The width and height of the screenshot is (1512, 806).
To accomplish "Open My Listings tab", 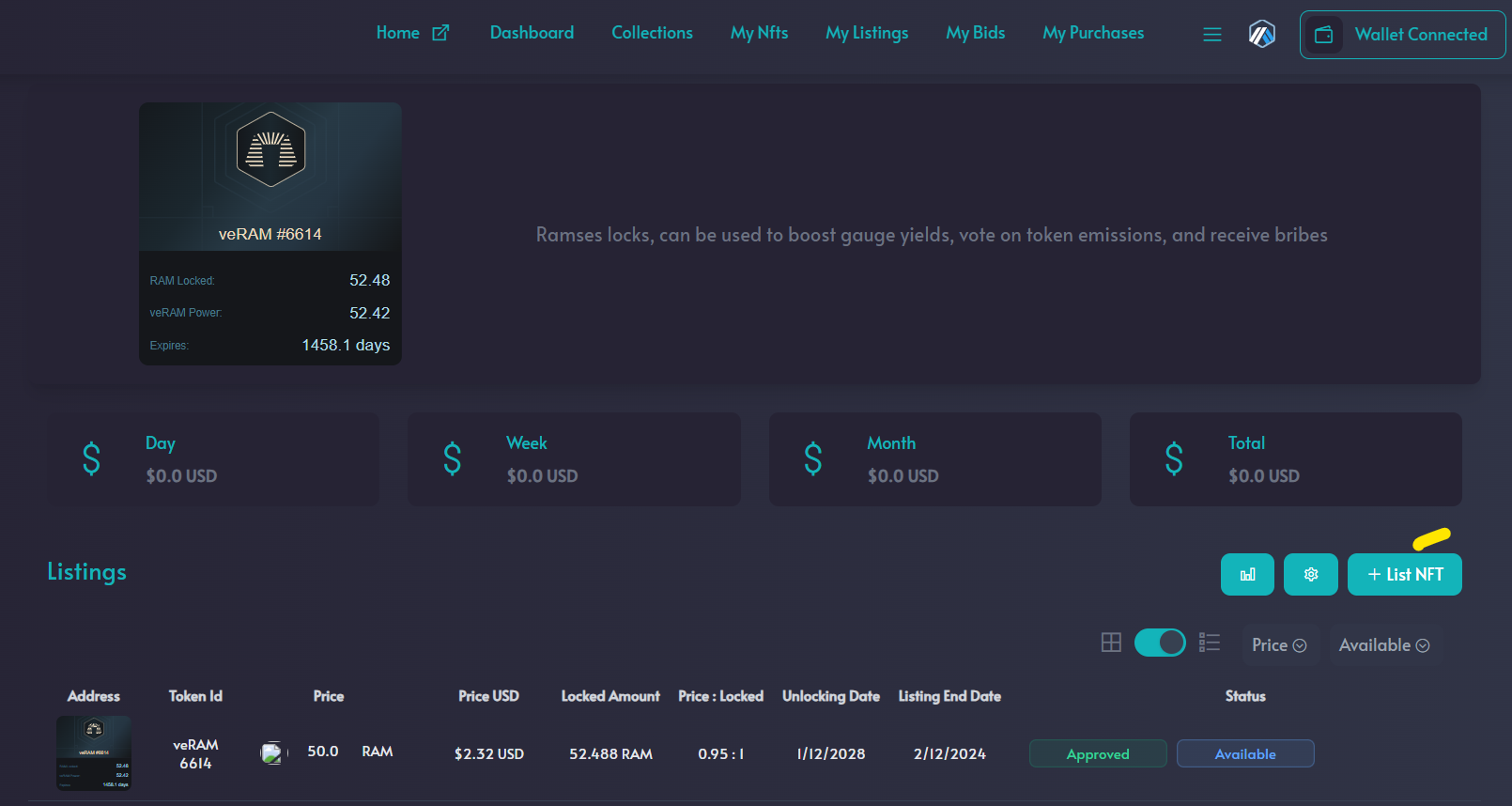I will pyautogui.click(x=867, y=33).
